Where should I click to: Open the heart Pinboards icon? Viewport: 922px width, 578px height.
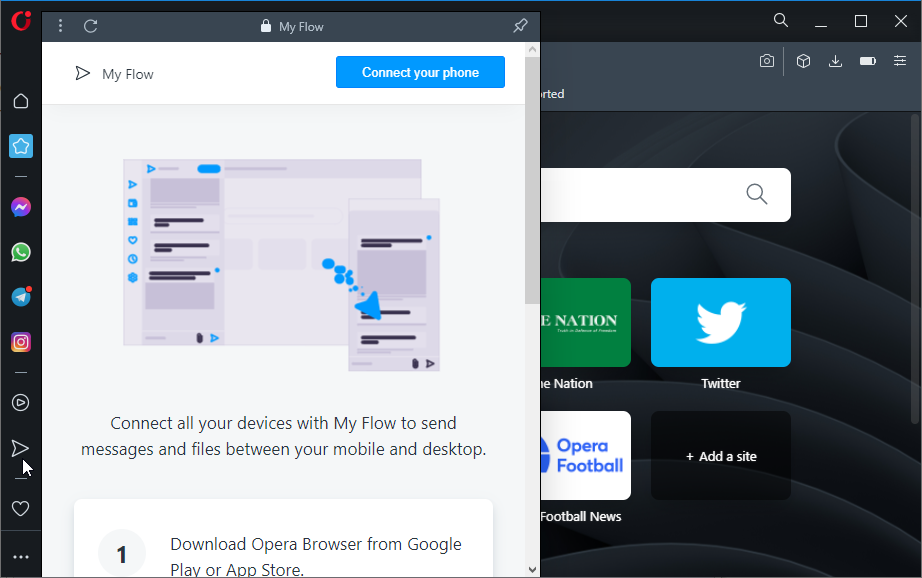click(x=21, y=508)
